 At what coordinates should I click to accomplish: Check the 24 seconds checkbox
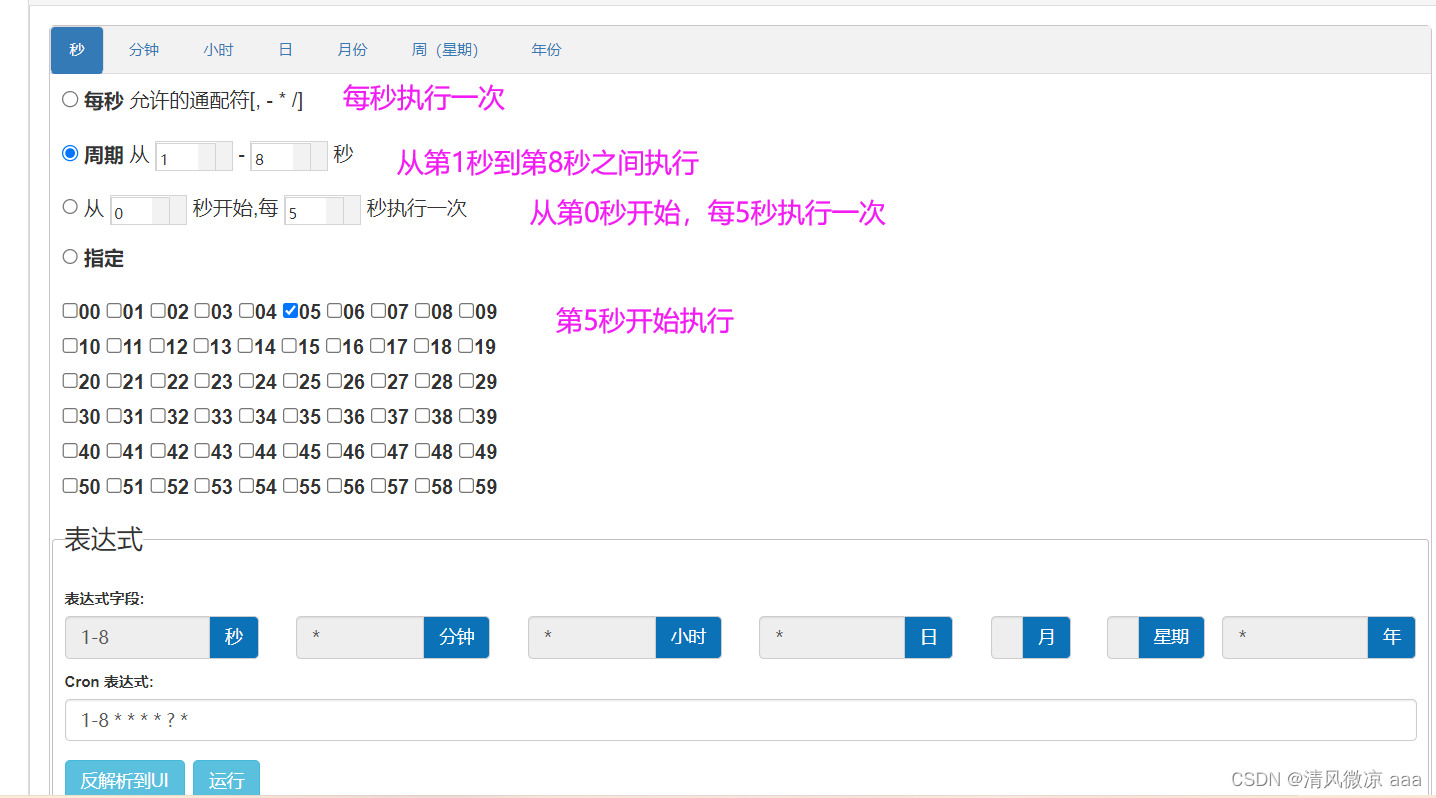coord(246,381)
